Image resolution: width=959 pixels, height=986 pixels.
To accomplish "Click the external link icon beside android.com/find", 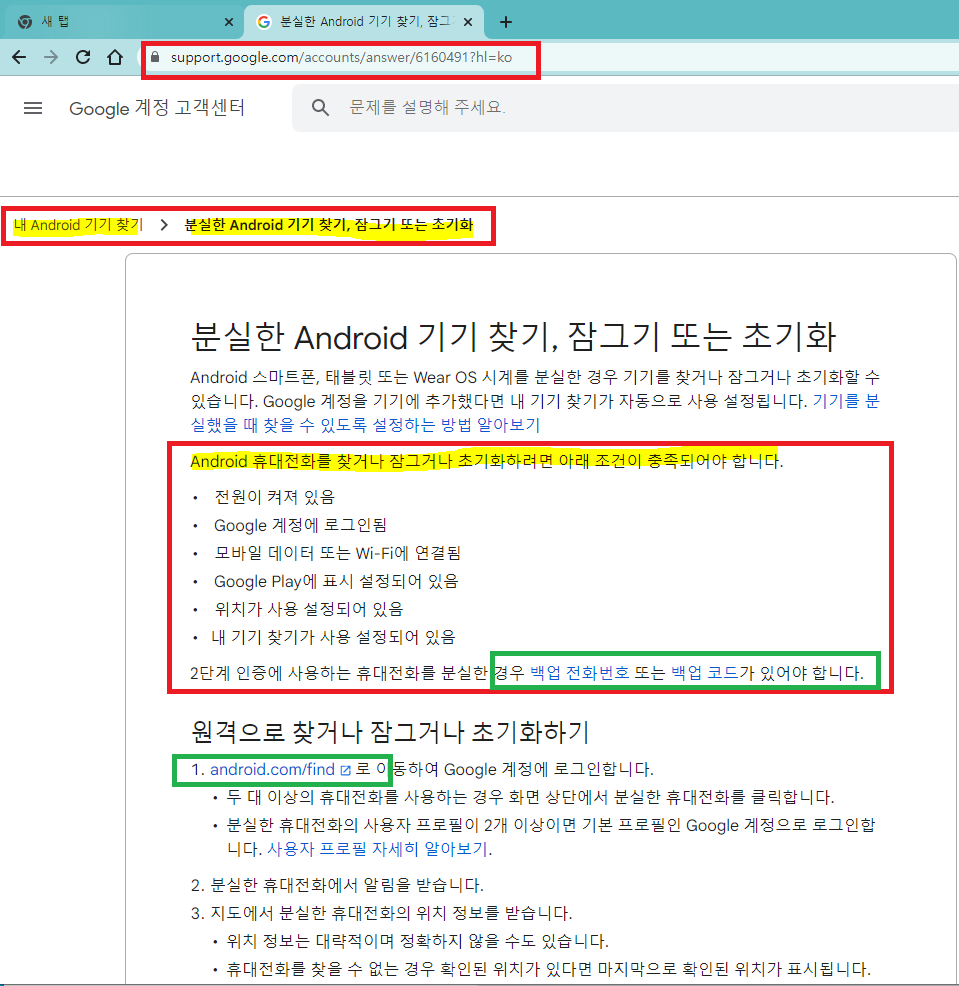I will click(x=345, y=770).
